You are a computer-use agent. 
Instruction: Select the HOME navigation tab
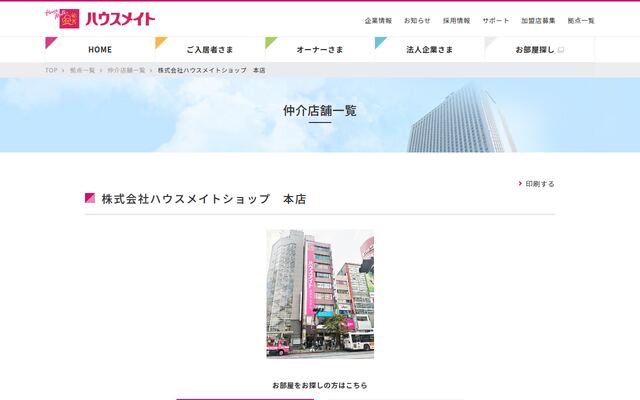pyautogui.click(x=100, y=49)
